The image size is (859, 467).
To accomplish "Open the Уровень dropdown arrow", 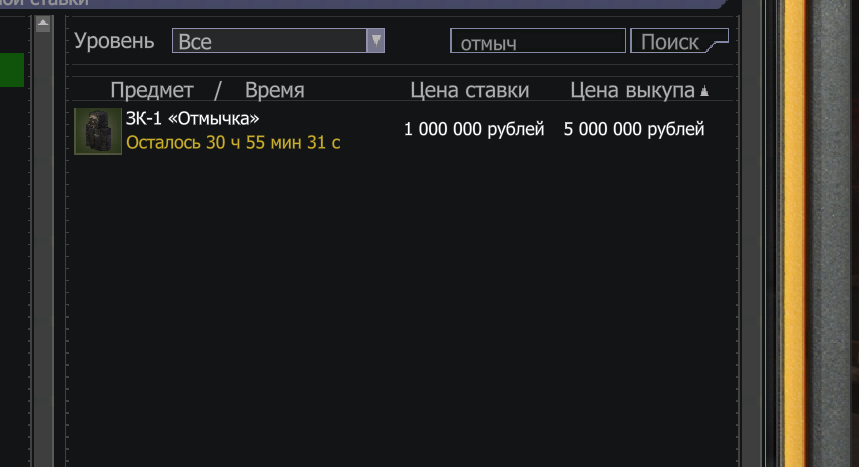I will pyautogui.click(x=376, y=41).
